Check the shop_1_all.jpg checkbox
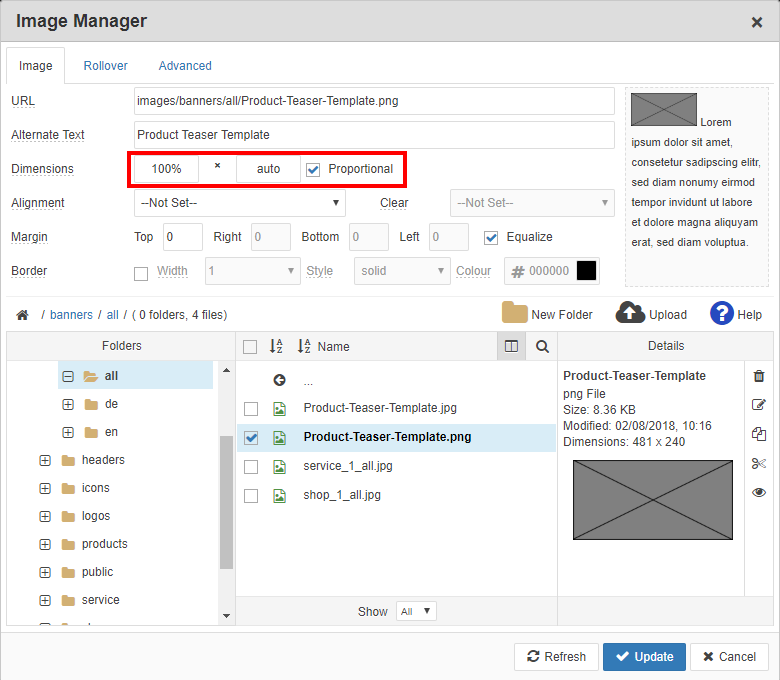This screenshot has width=780, height=680. pos(251,496)
